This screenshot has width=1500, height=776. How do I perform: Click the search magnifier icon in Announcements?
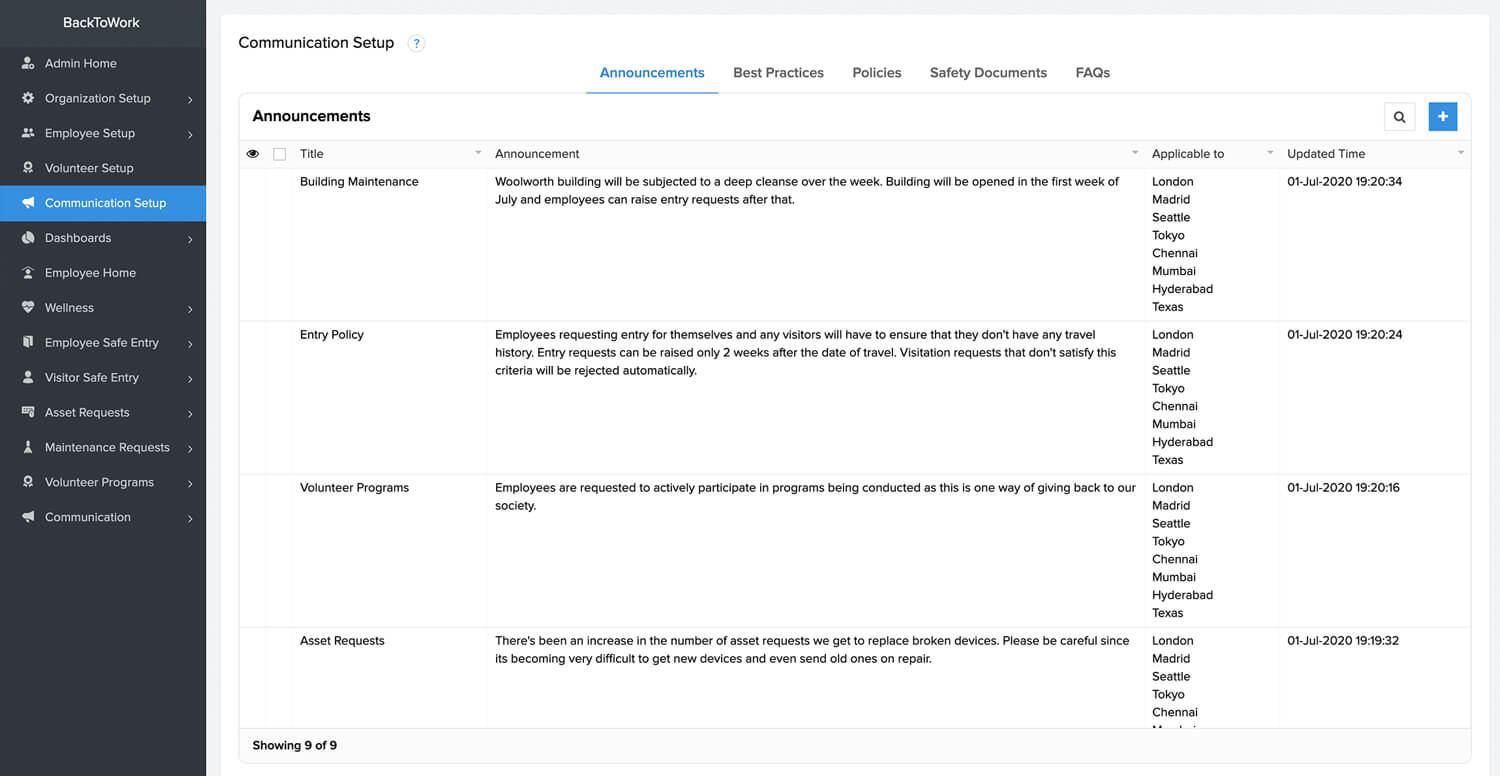click(x=1399, y=117)
